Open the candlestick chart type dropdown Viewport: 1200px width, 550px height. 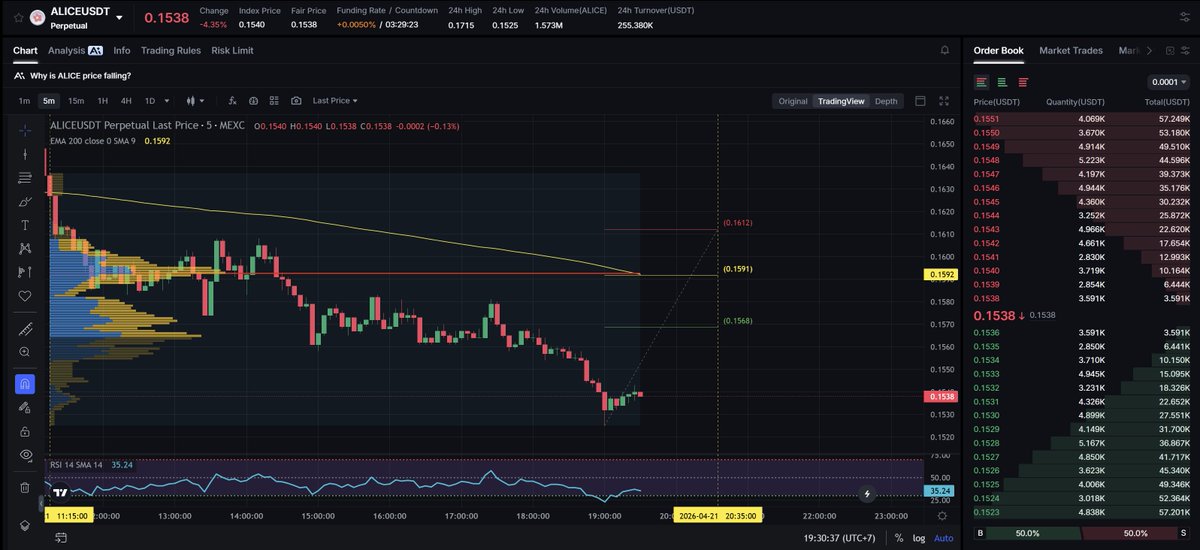[195, 101]
